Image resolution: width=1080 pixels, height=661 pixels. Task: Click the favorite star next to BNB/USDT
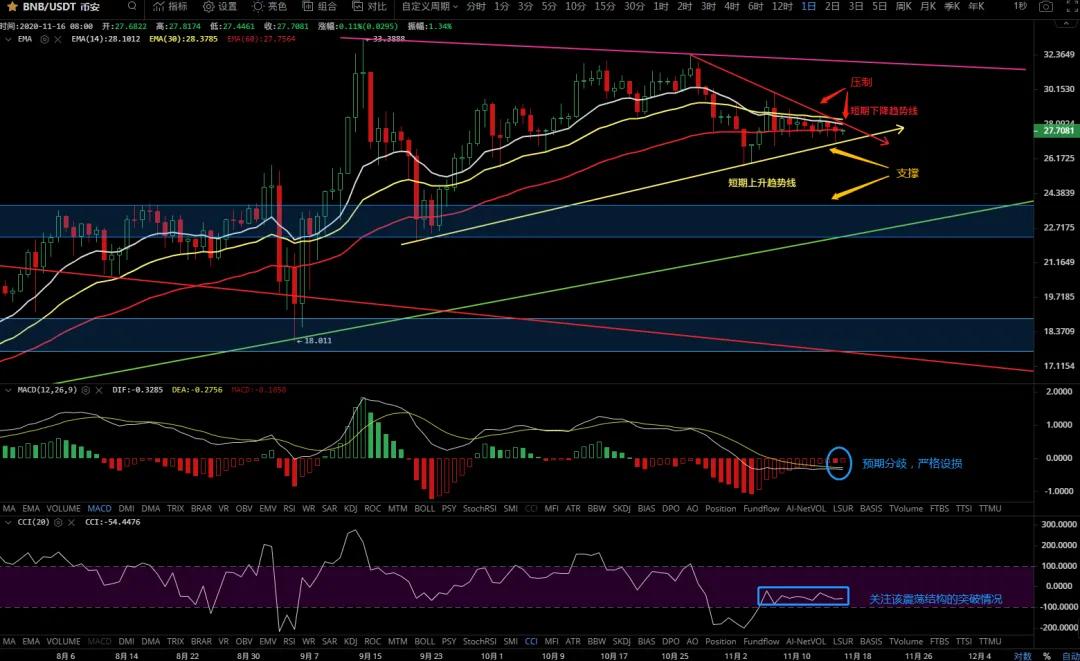[11, 6]
